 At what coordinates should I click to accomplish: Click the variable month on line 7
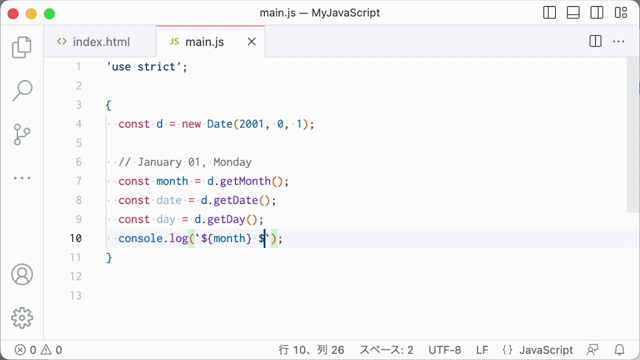click(x=172, y=181)
